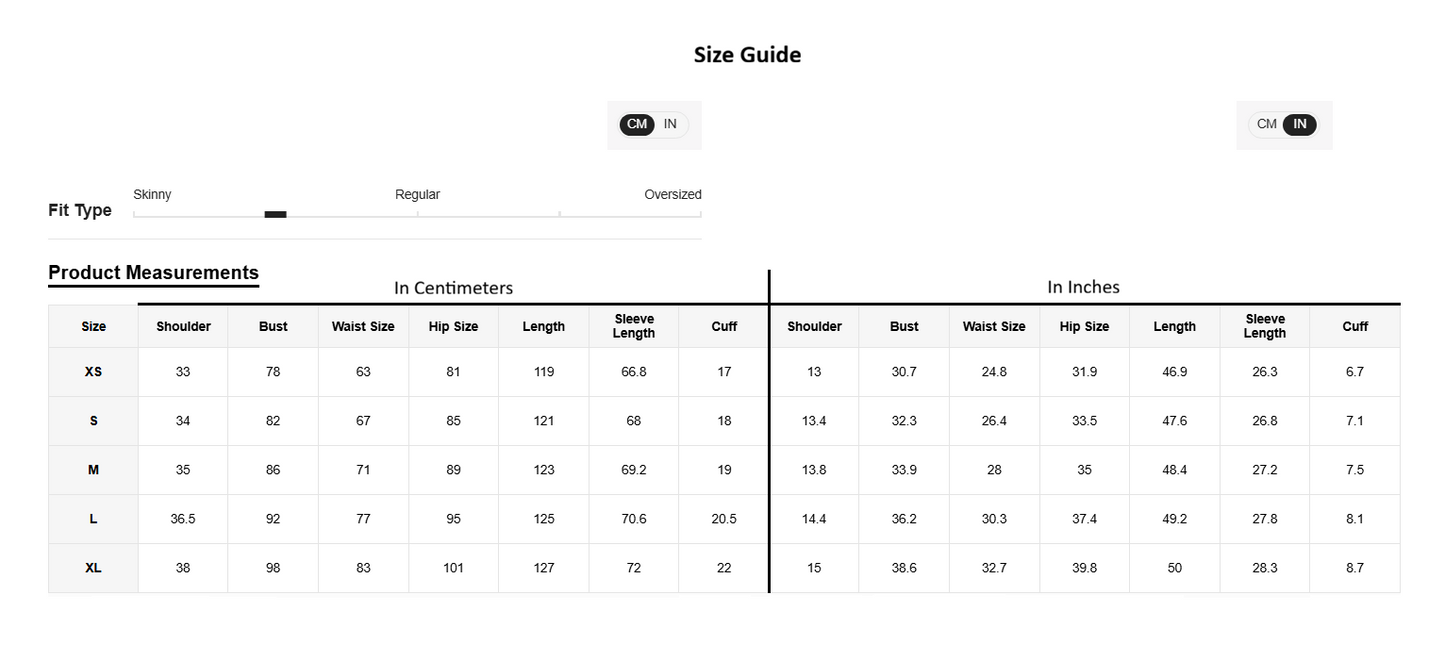Image resolution: width=1445 pixels, height=661 pixels.
Task: Open the Product Measurements heading
Action: click(x=153, y=272)
